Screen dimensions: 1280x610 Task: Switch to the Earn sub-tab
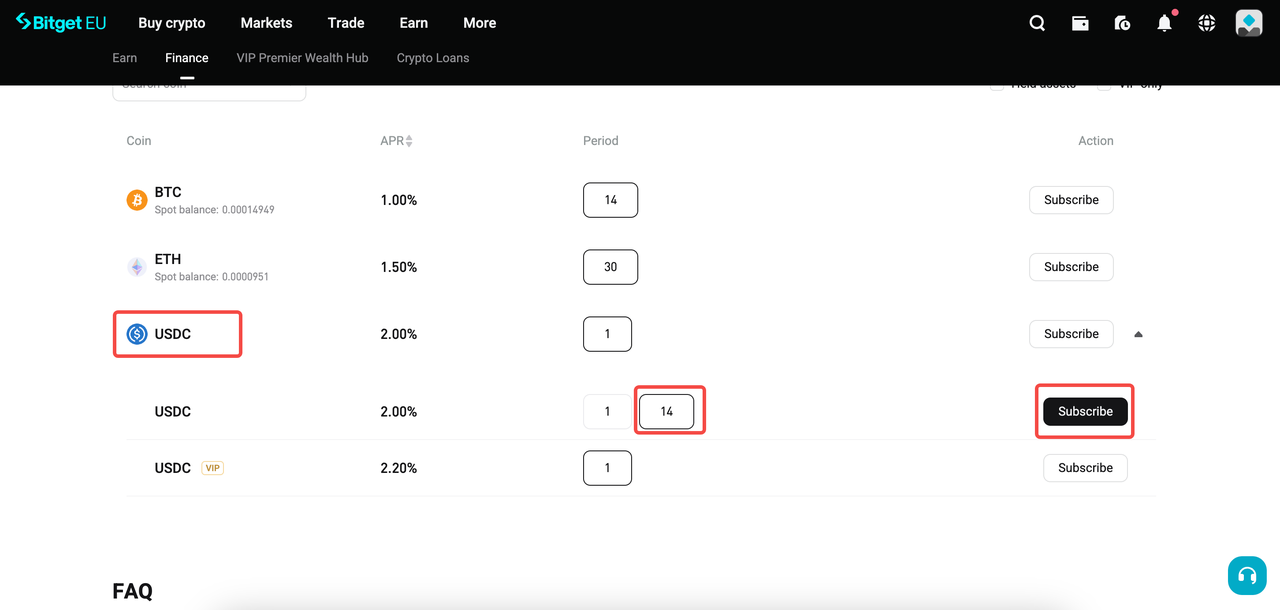click(x=125, y=58)
